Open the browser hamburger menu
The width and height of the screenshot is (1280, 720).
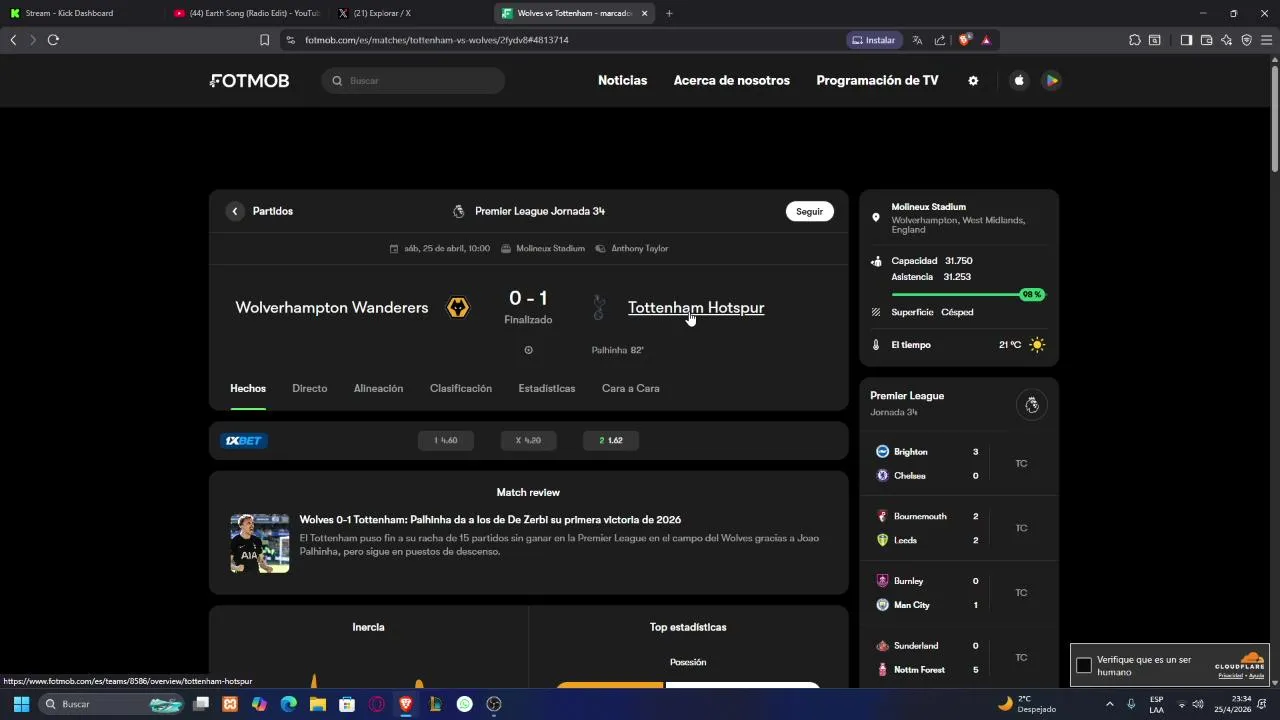click(1266, 40)
